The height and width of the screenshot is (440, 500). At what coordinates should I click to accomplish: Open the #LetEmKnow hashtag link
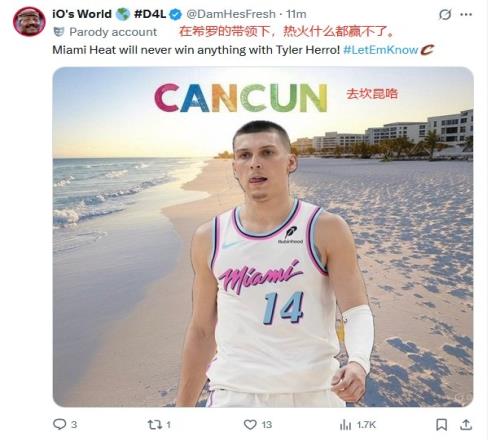click(380, 50)
